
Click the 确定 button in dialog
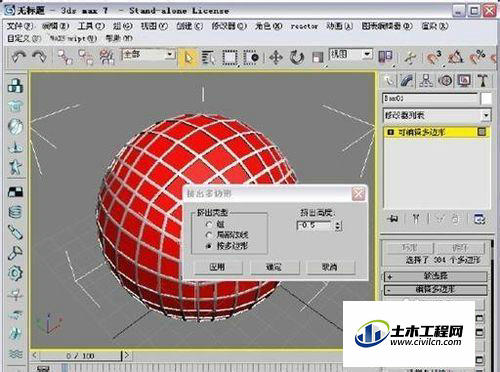(x=274, y=267)
